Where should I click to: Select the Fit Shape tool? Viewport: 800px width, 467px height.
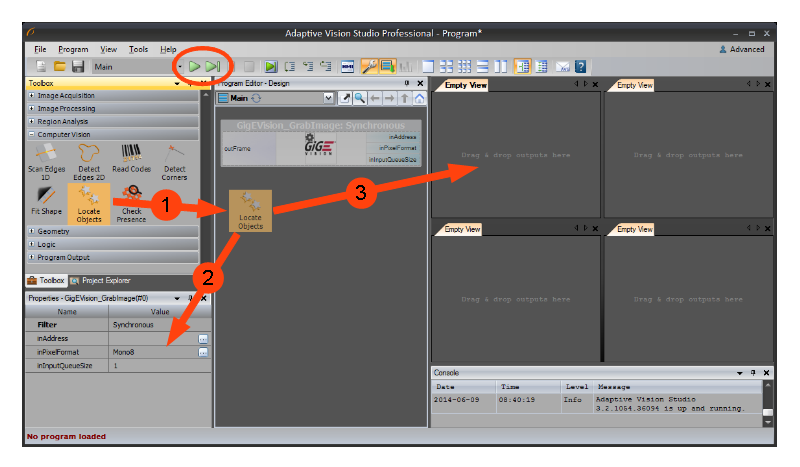click(45, 203)
